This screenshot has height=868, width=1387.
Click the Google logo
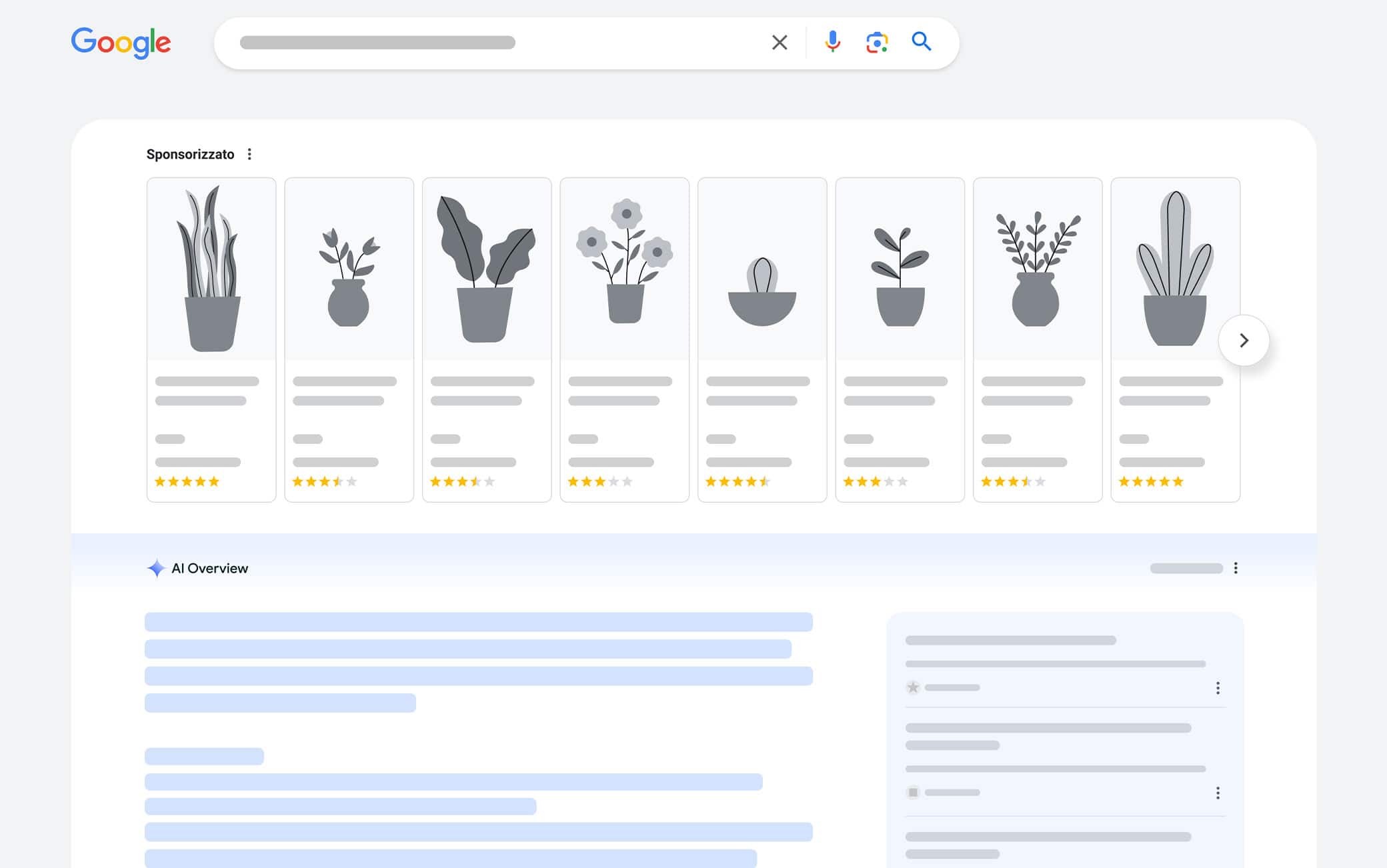pyautogui.click(x=121, y=41)
